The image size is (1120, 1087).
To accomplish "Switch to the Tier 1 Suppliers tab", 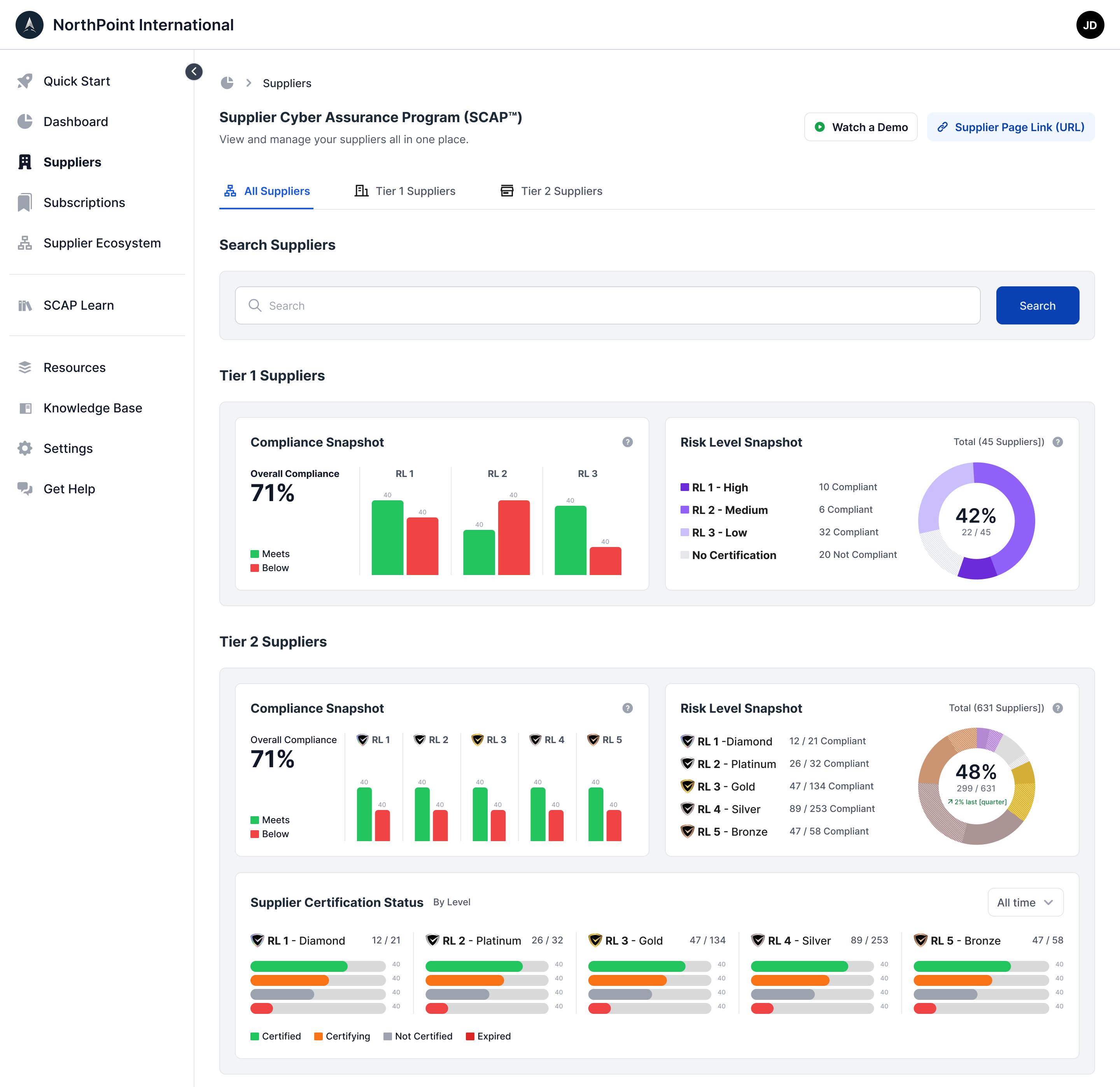I will coord(405,191).
